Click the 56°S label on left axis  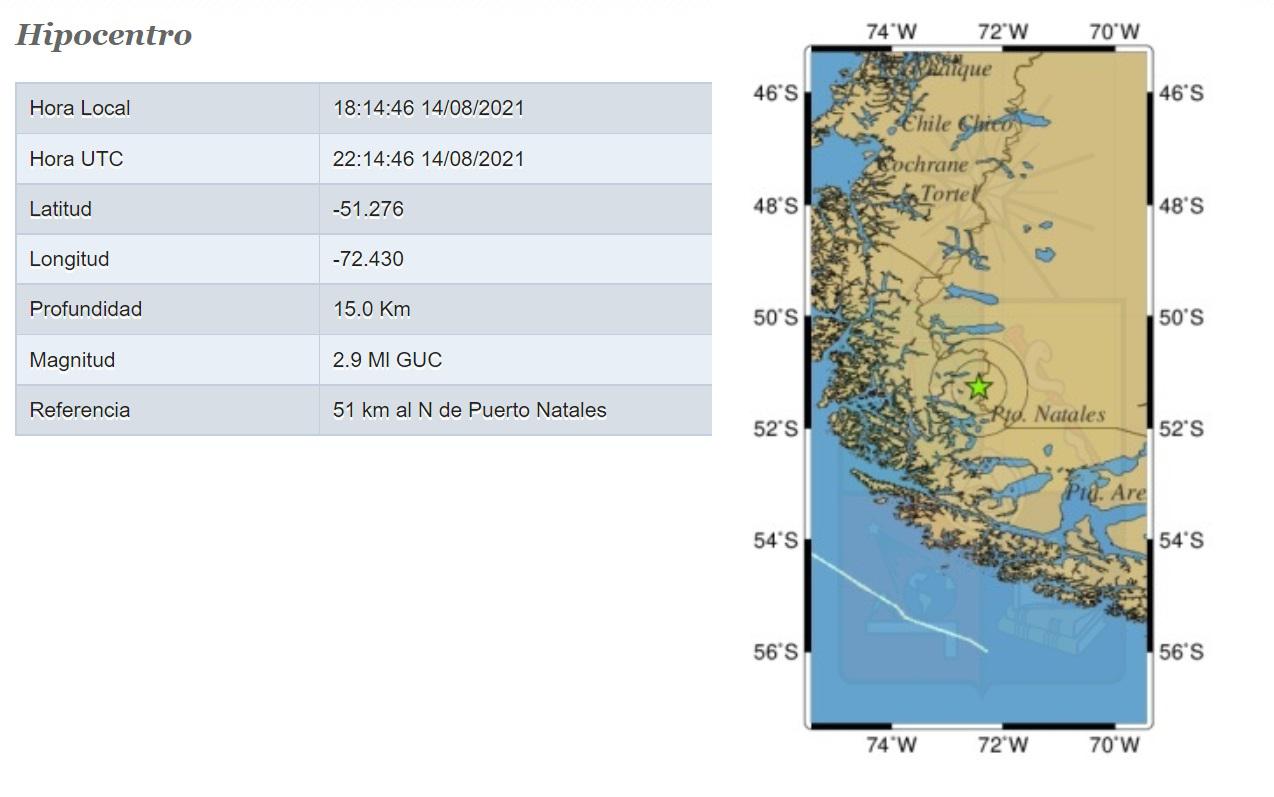(x=775, y=652)
